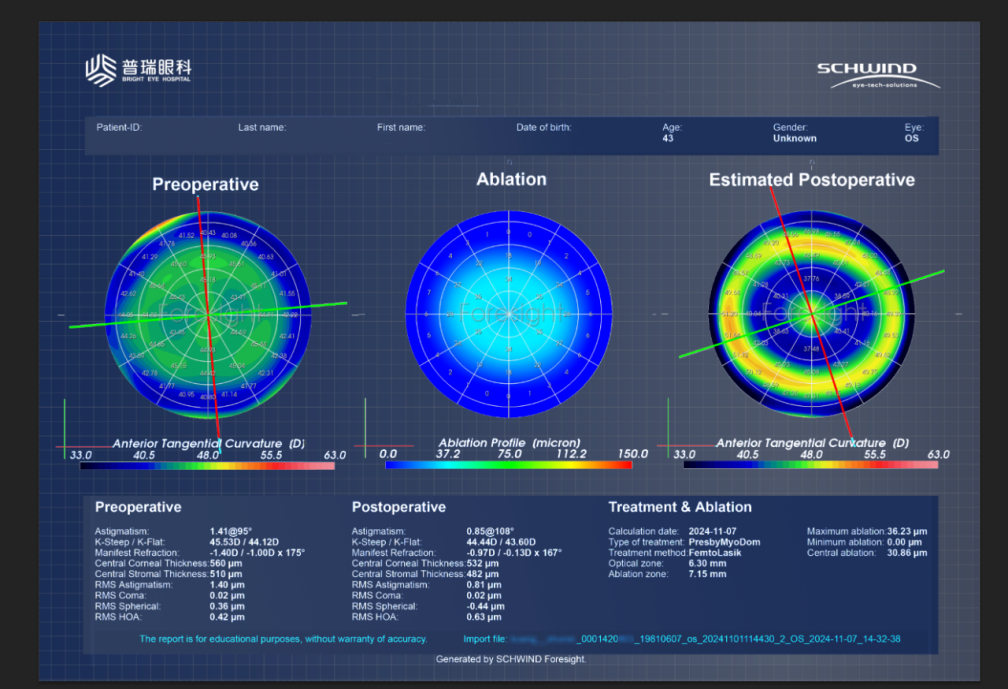Select treatment type 'PresbyMyoDom'
The width and height of the screenshot is (1008, 689).
click(724, 542)
